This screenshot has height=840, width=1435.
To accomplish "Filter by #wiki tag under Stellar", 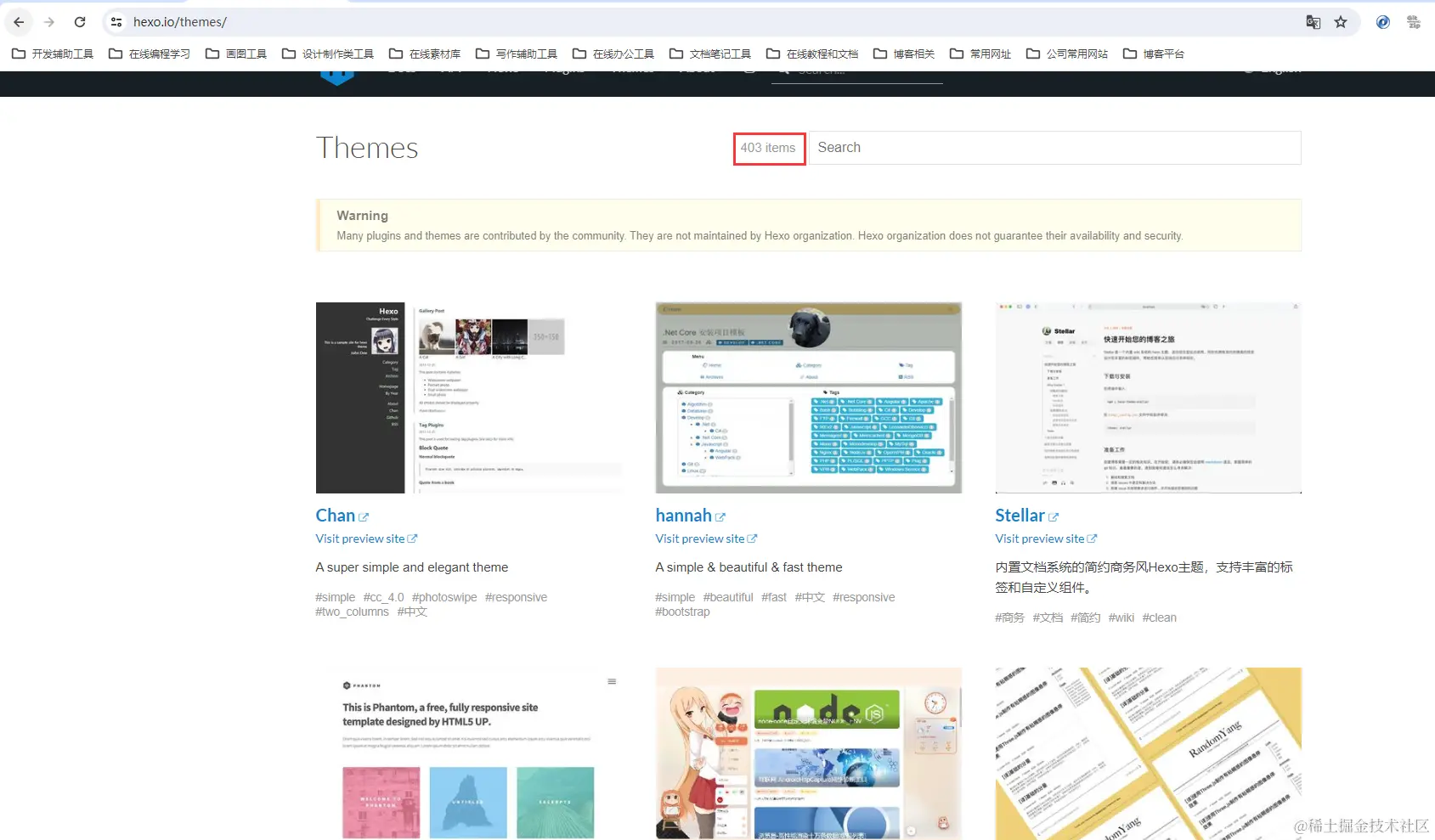I will pyautogui.click(x=1121, y=617).
